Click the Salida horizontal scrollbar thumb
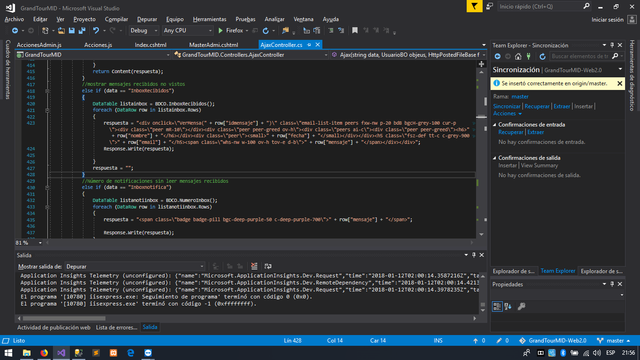This screenshot has height=360, width=640. pos(64,318)
